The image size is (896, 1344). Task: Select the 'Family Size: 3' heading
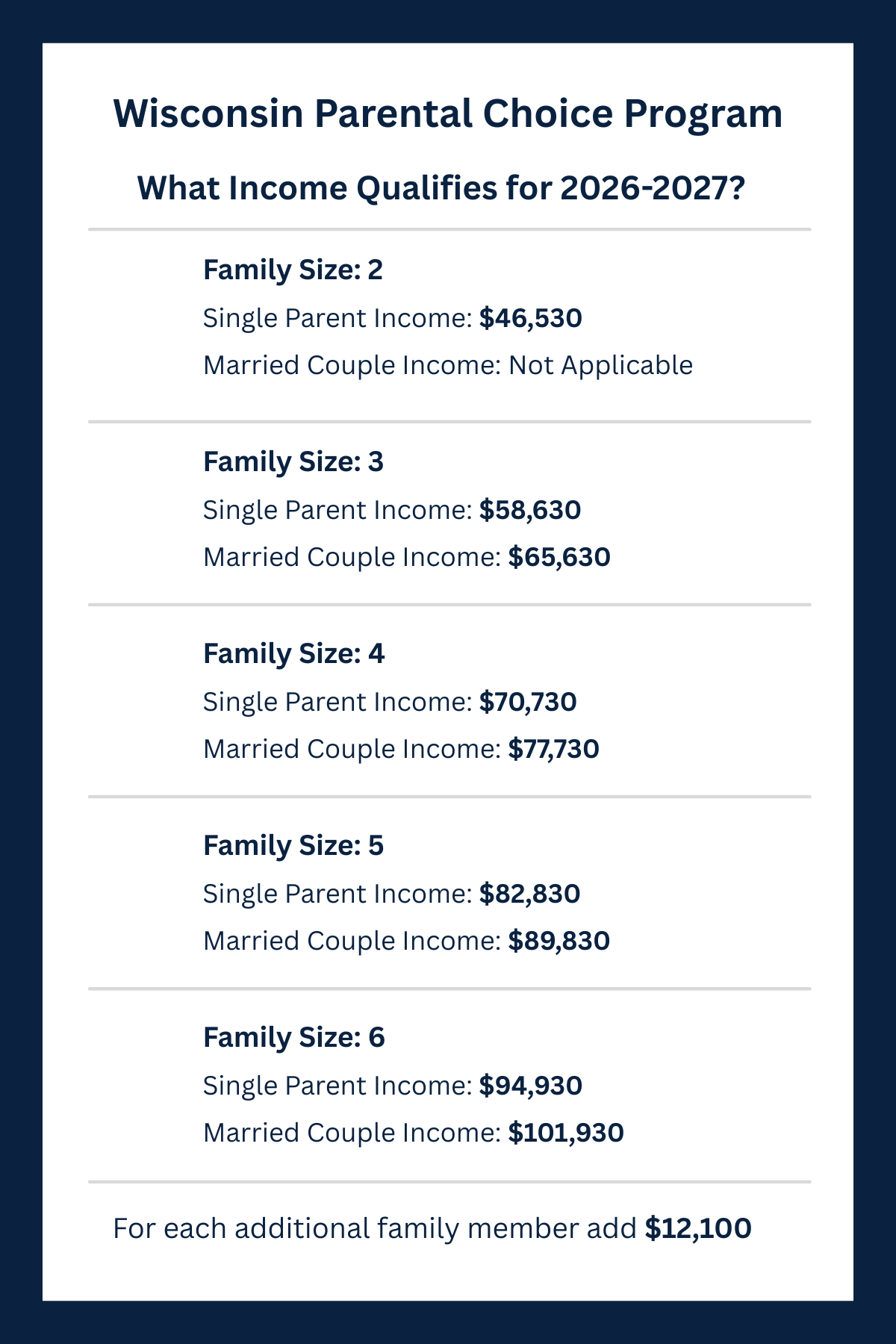[x=293, y=462]
